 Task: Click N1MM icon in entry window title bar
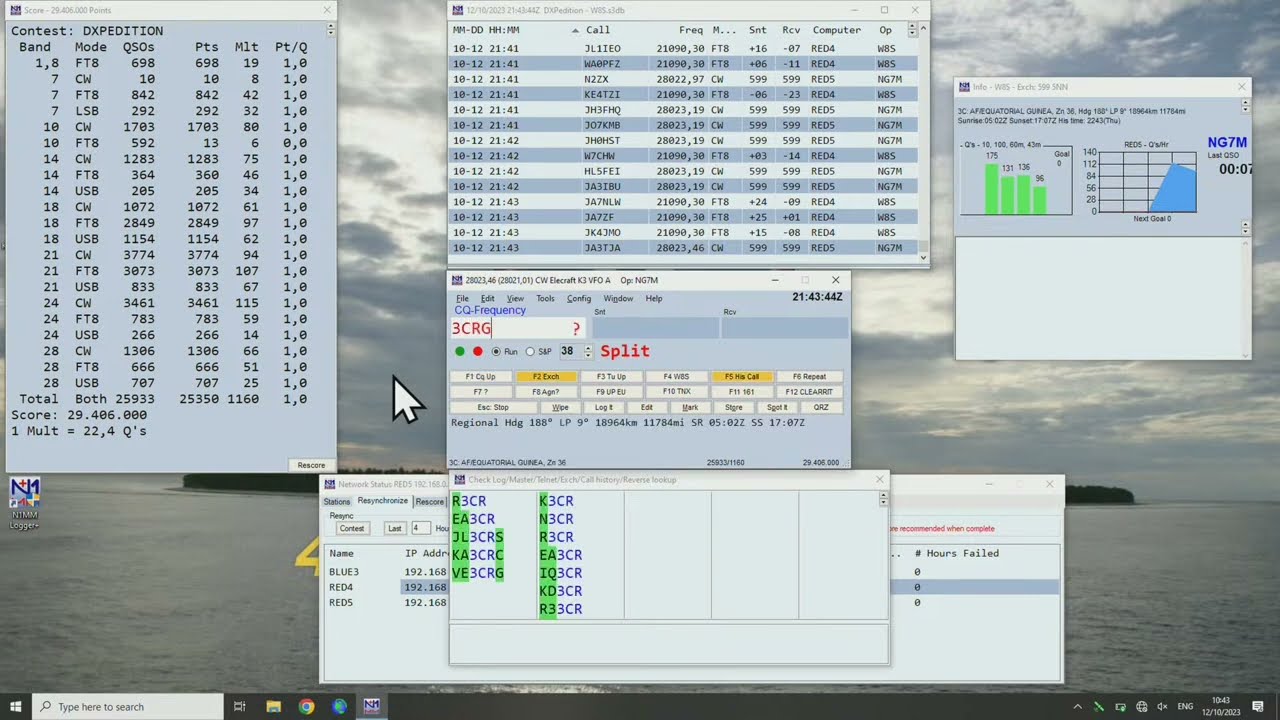point(457,281)
